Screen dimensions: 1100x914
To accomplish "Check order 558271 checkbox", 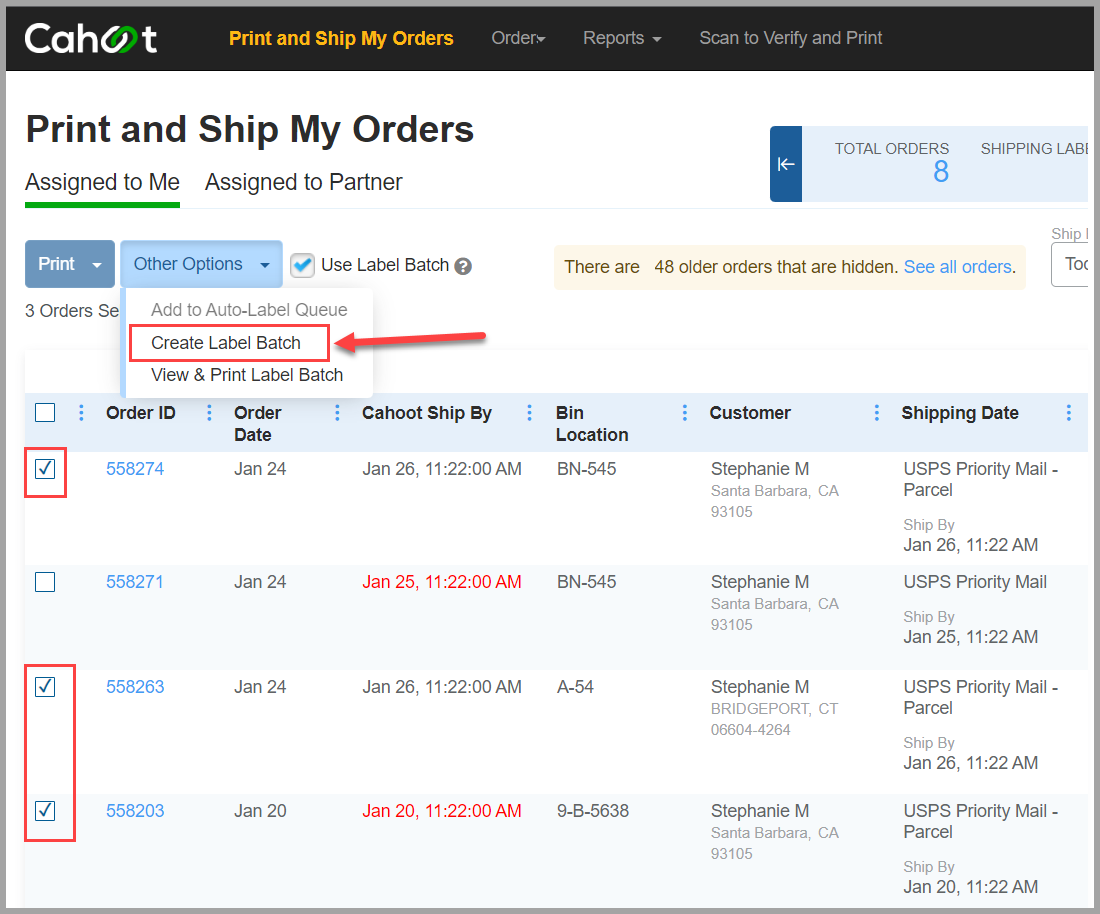I will pos(45,582).
